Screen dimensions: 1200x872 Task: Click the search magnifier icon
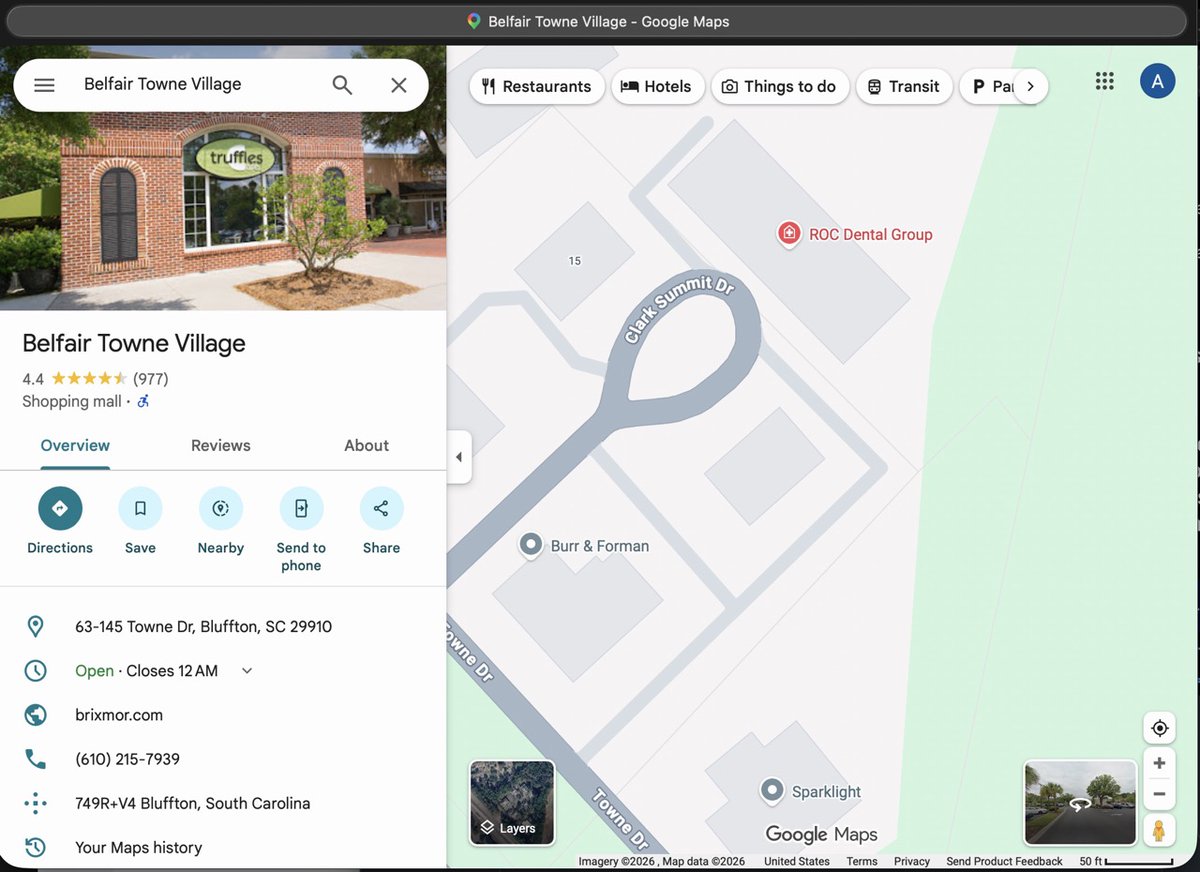(342, 85)
